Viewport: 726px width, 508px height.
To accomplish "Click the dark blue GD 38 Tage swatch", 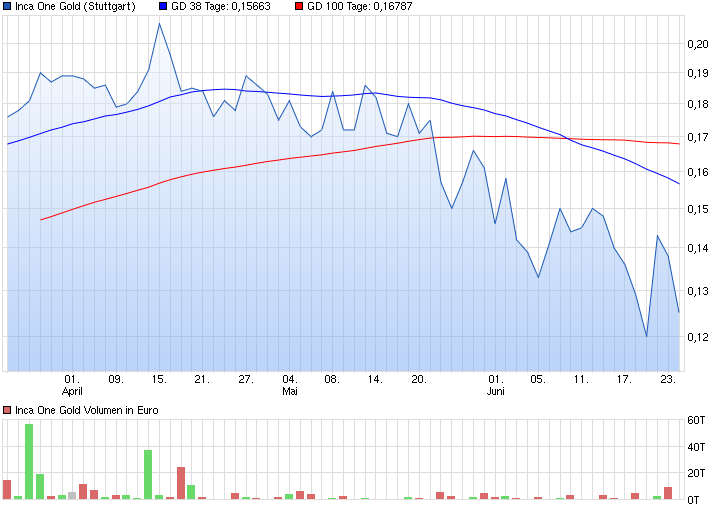I will pyautogui.click(x=163, y=6).
